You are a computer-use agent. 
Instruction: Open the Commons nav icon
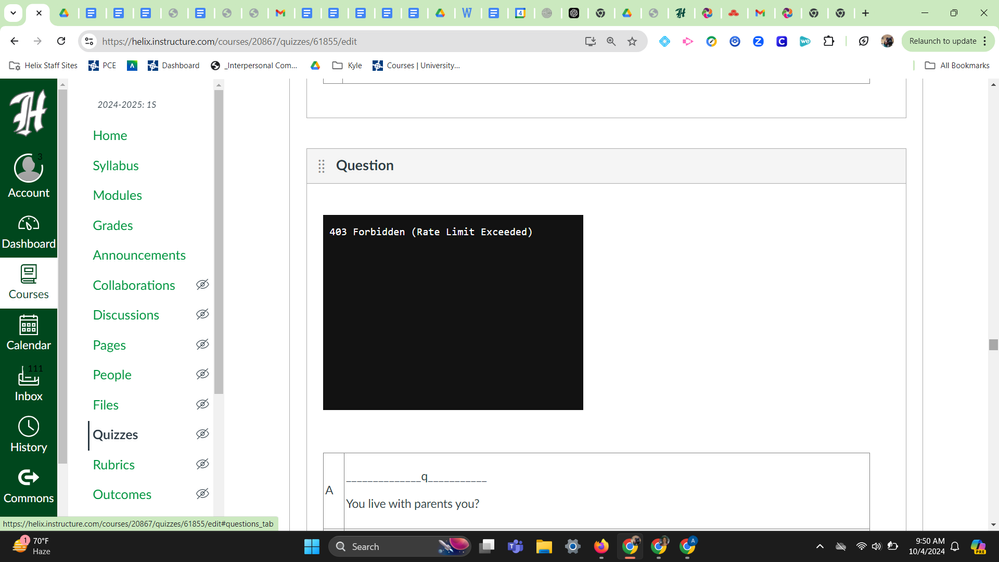(x=28, y=486)
